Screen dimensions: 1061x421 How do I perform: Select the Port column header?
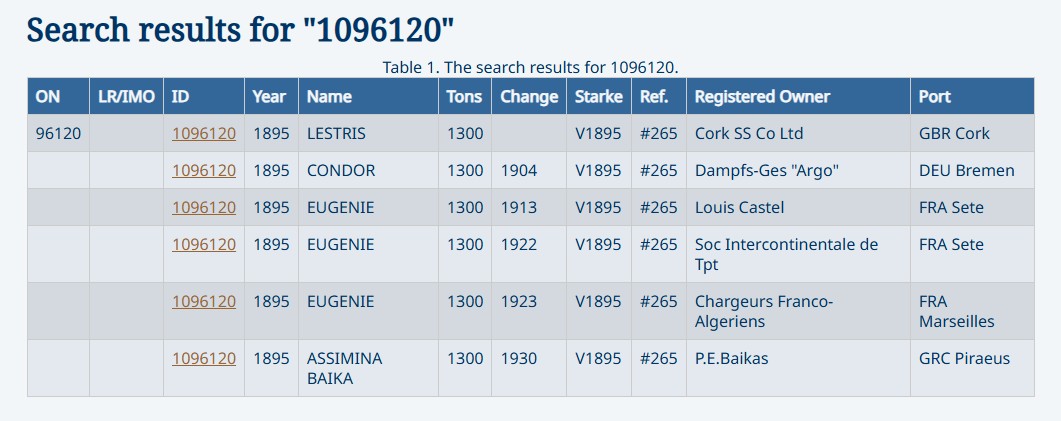click(935, 97)
